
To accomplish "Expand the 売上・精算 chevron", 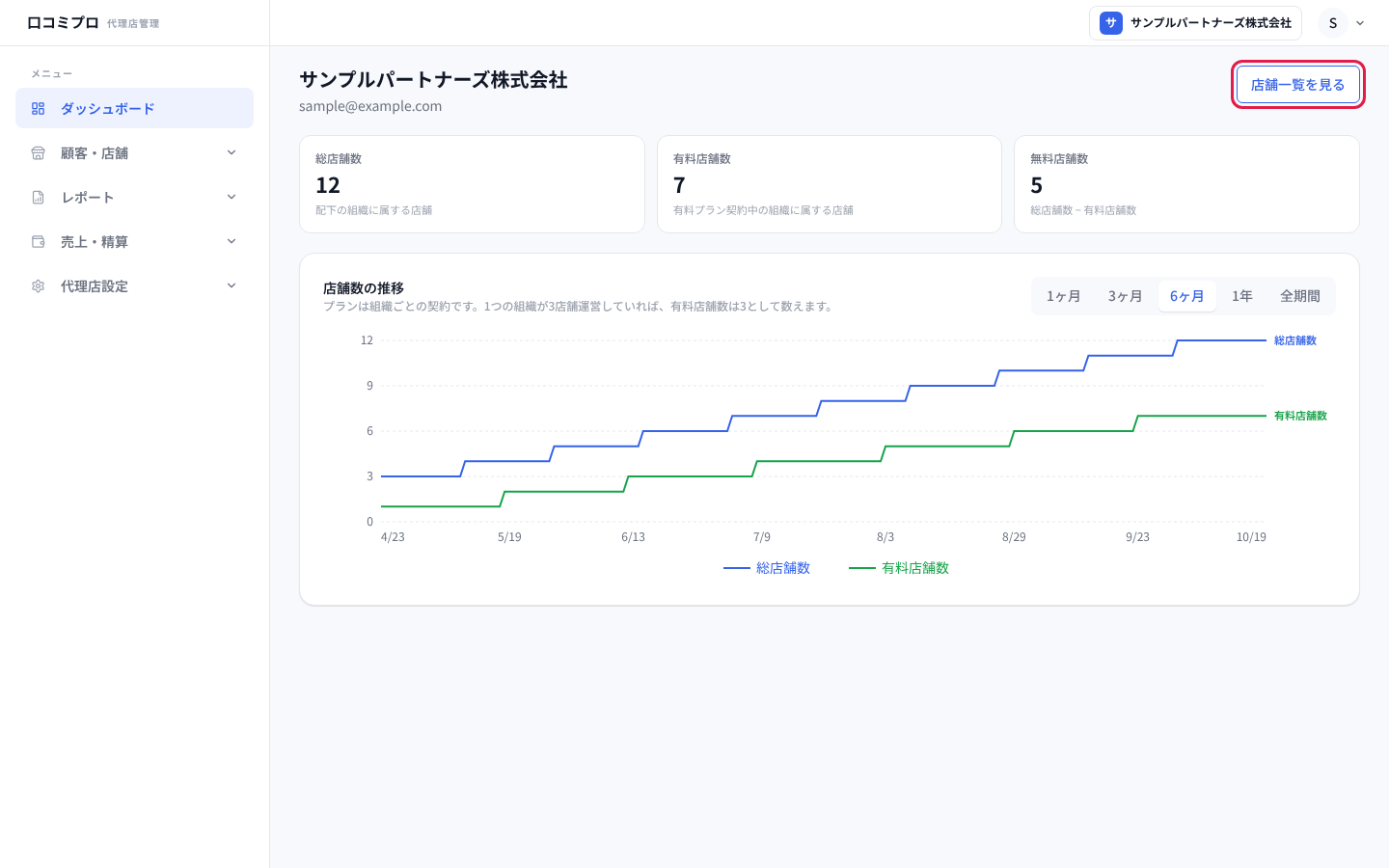I will click(231, 241).
